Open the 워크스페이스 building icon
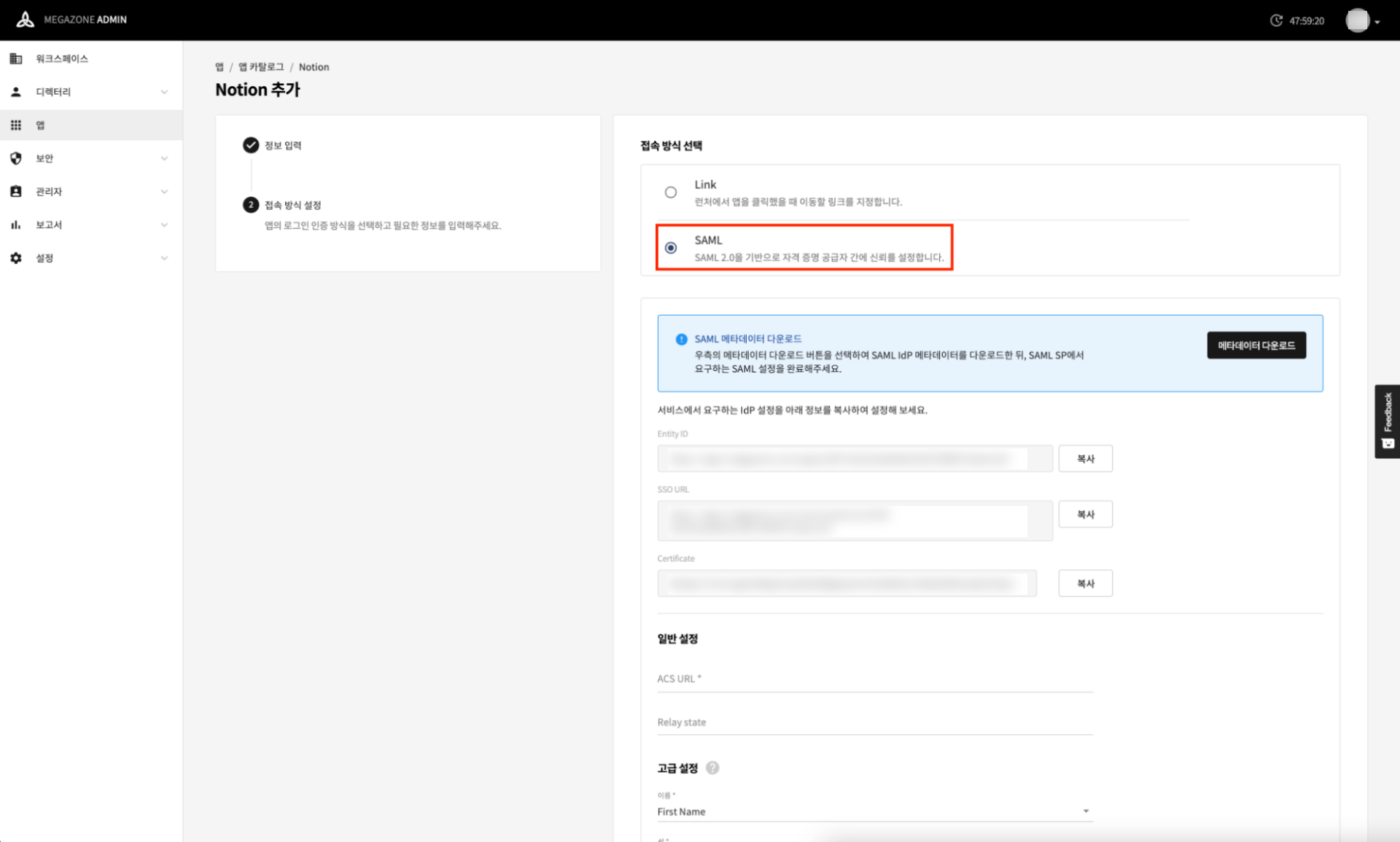The height and width of the screenshot is (842, 1400). pos(15,58)
